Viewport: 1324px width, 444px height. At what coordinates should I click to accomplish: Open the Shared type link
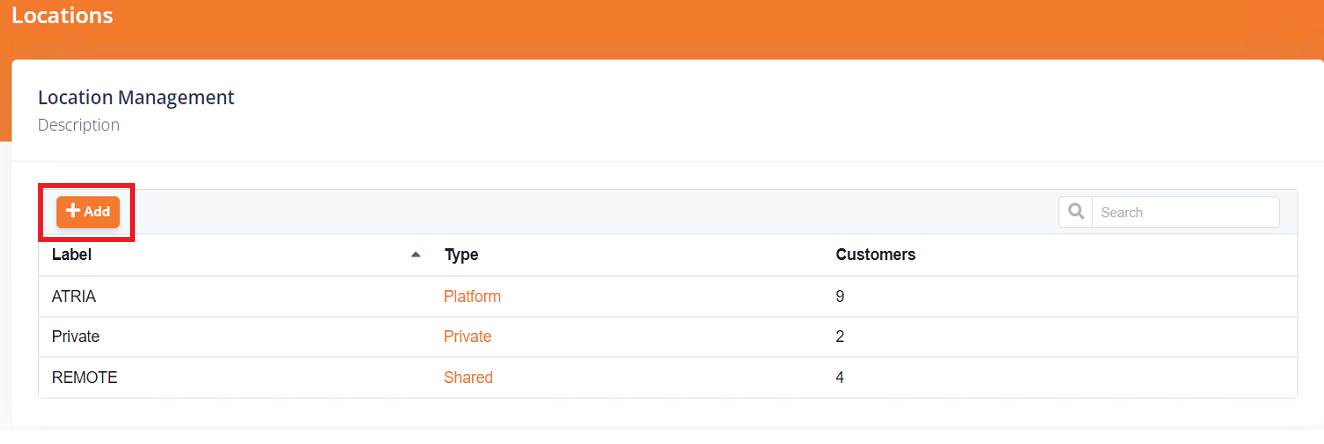click(x=468, y=378)
